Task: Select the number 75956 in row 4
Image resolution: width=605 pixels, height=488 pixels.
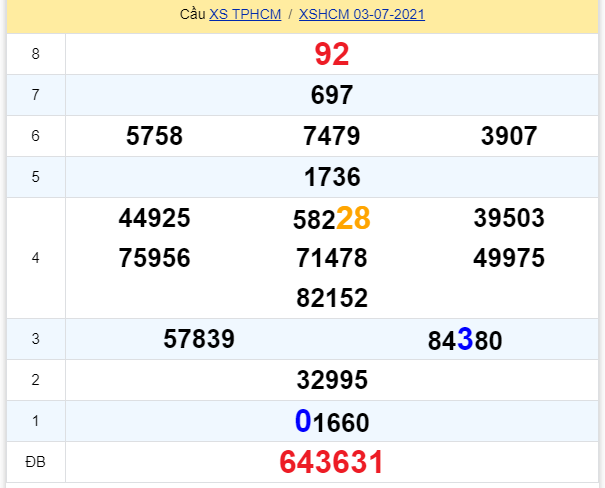Action: [155, 259]
